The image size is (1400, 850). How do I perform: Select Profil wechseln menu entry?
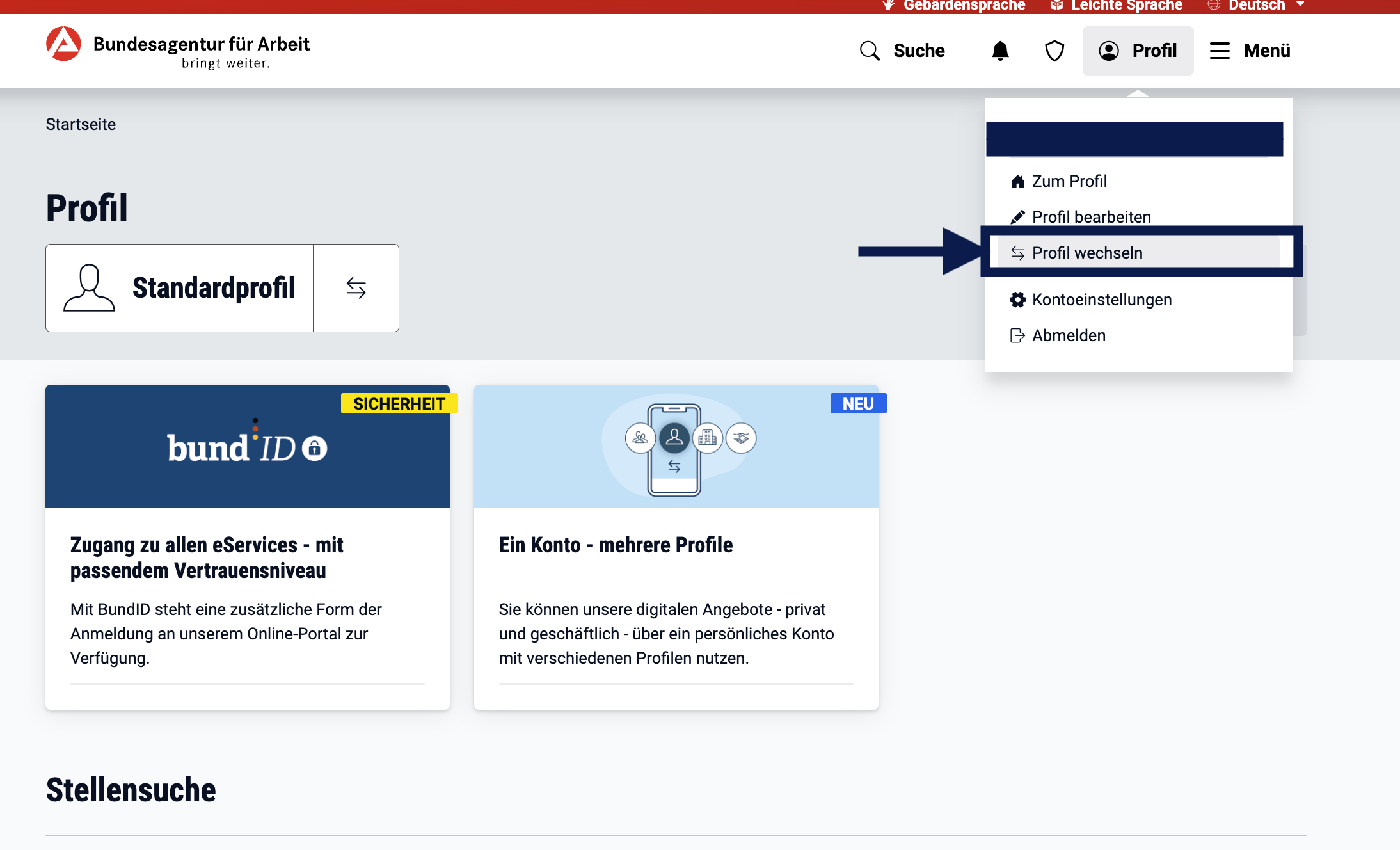[1086, 253]
